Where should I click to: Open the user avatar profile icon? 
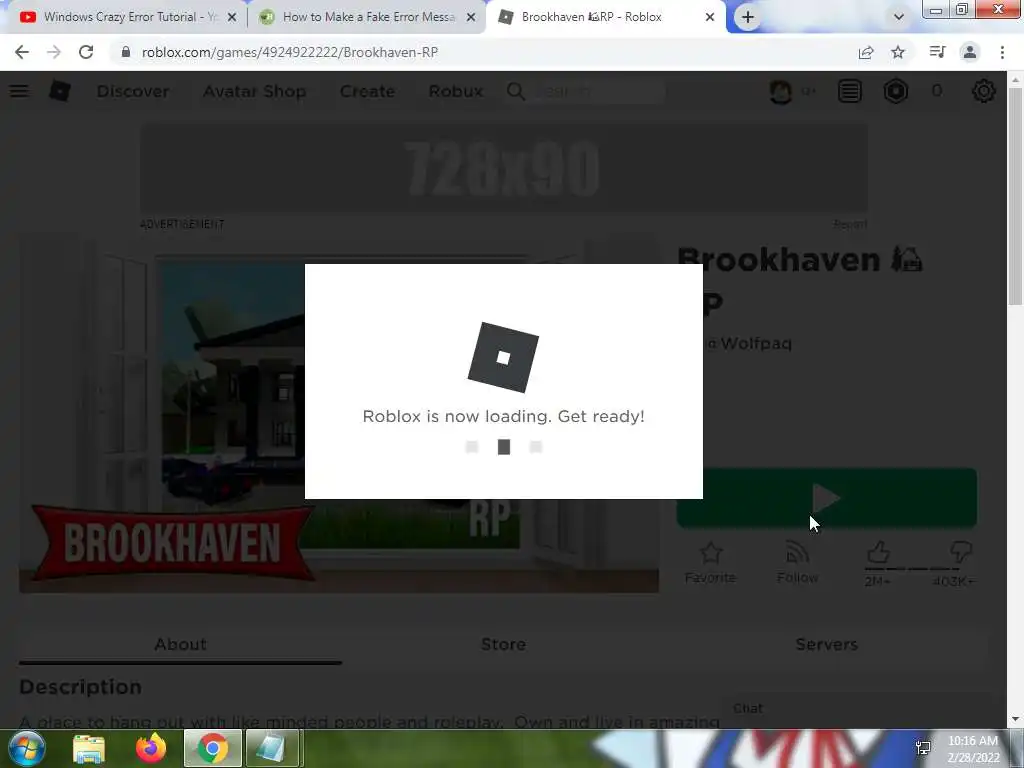click(x=781, y=91)
